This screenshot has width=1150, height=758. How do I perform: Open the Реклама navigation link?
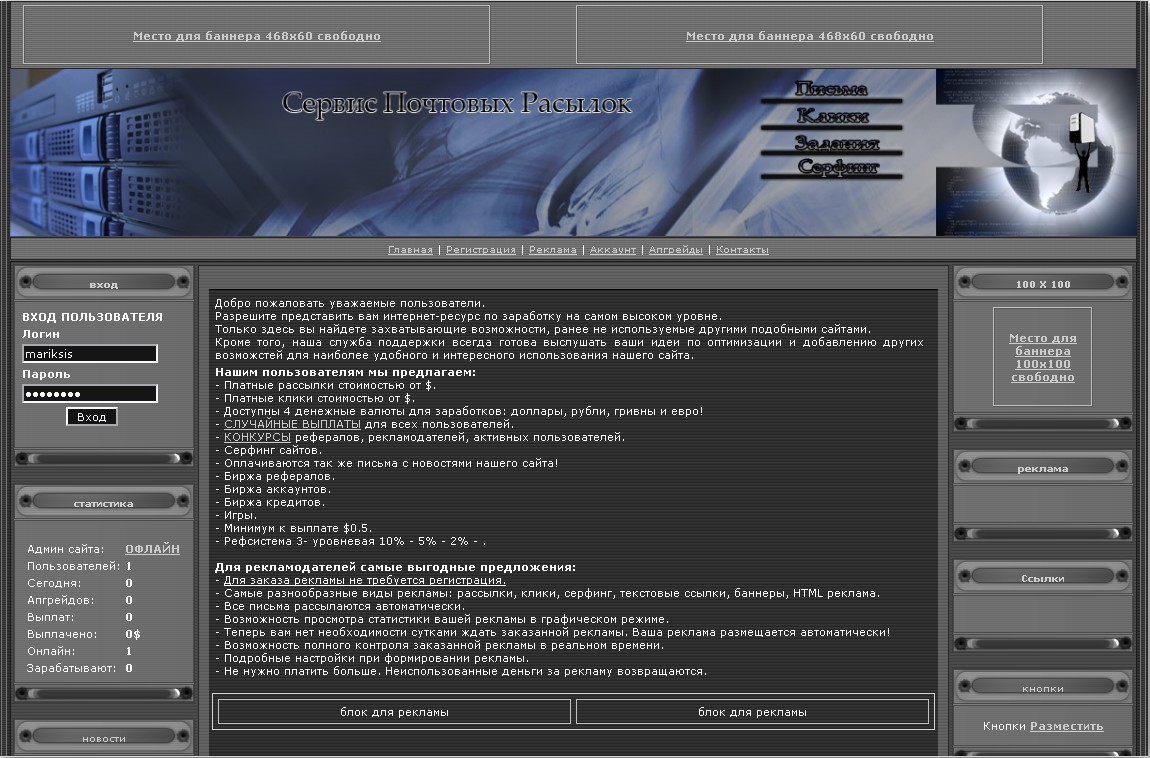point(553,250)
